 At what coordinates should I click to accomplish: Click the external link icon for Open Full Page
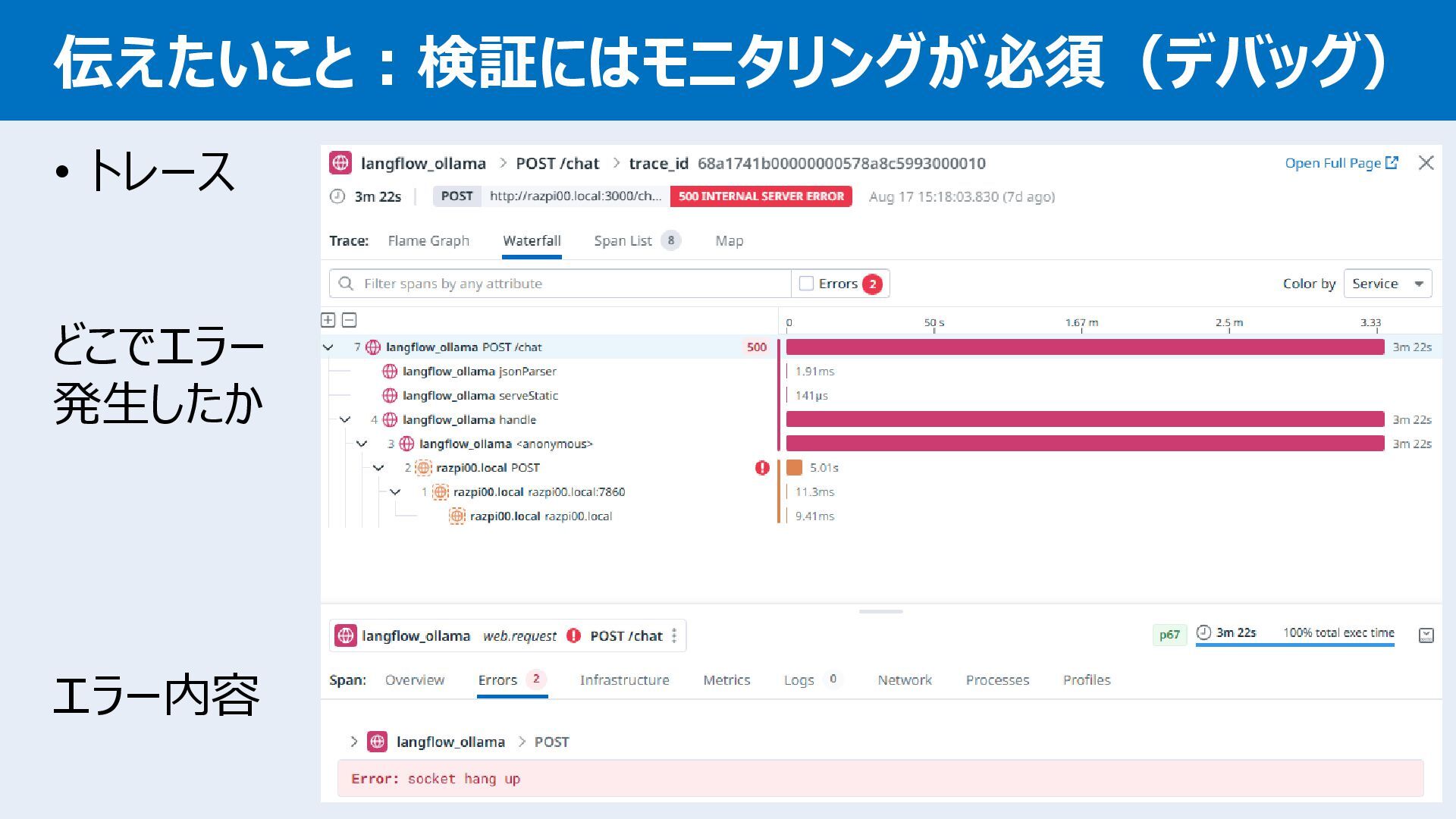tap(1392, 163)
